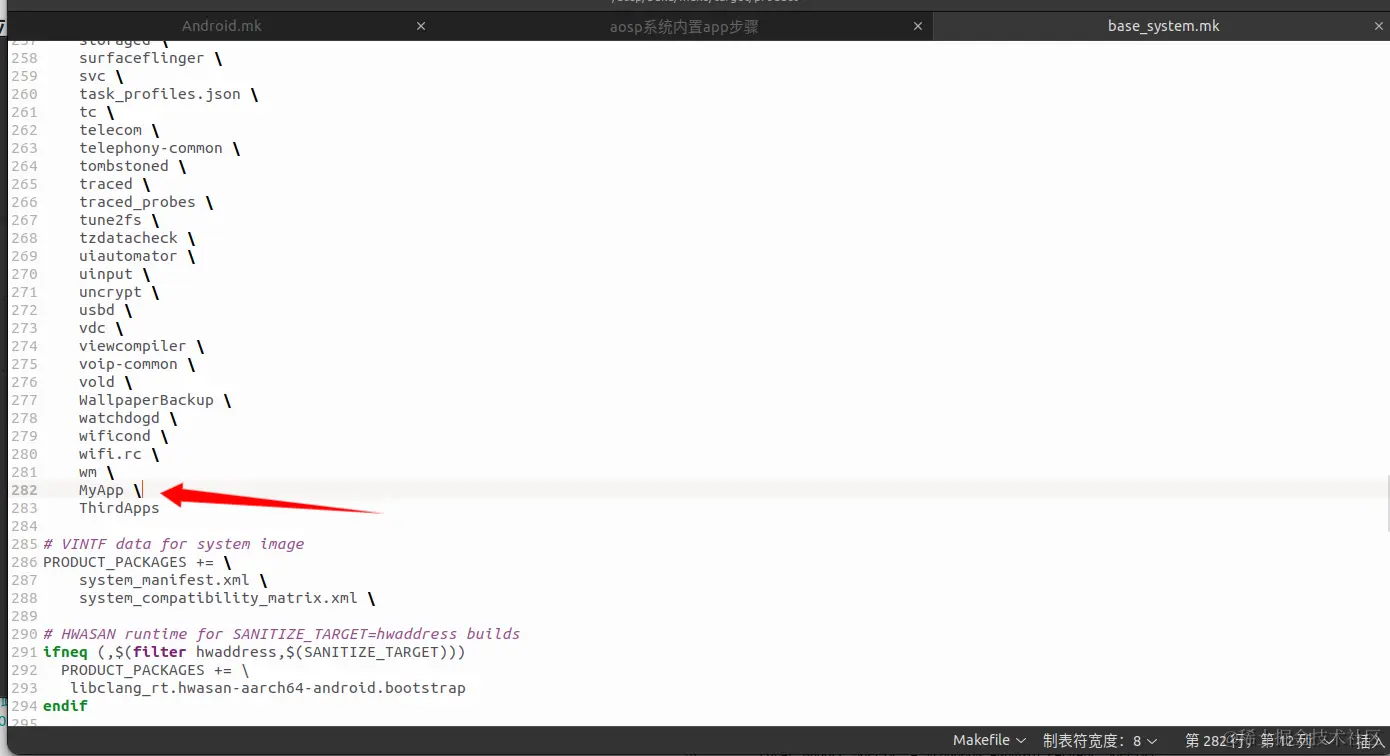Click the ifneq keyword on line 291

[x=65, y=652]
